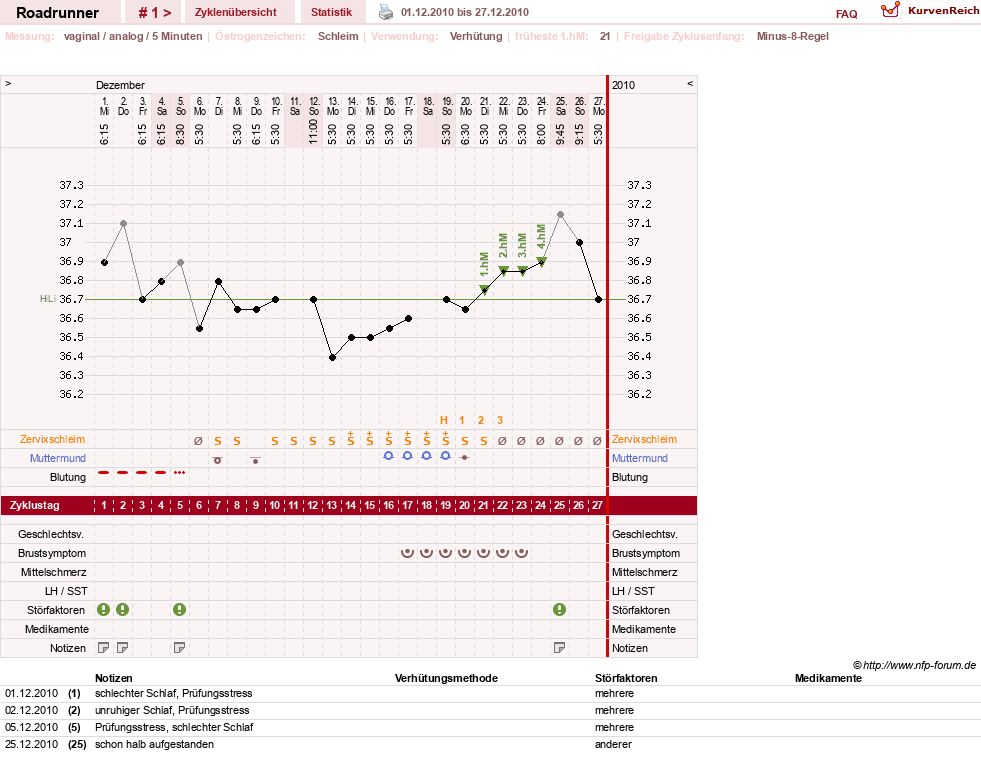The width and height of the screenshot is (981, 777).
Task: Click the printer icon next to the date range
Action: point(386,12)
